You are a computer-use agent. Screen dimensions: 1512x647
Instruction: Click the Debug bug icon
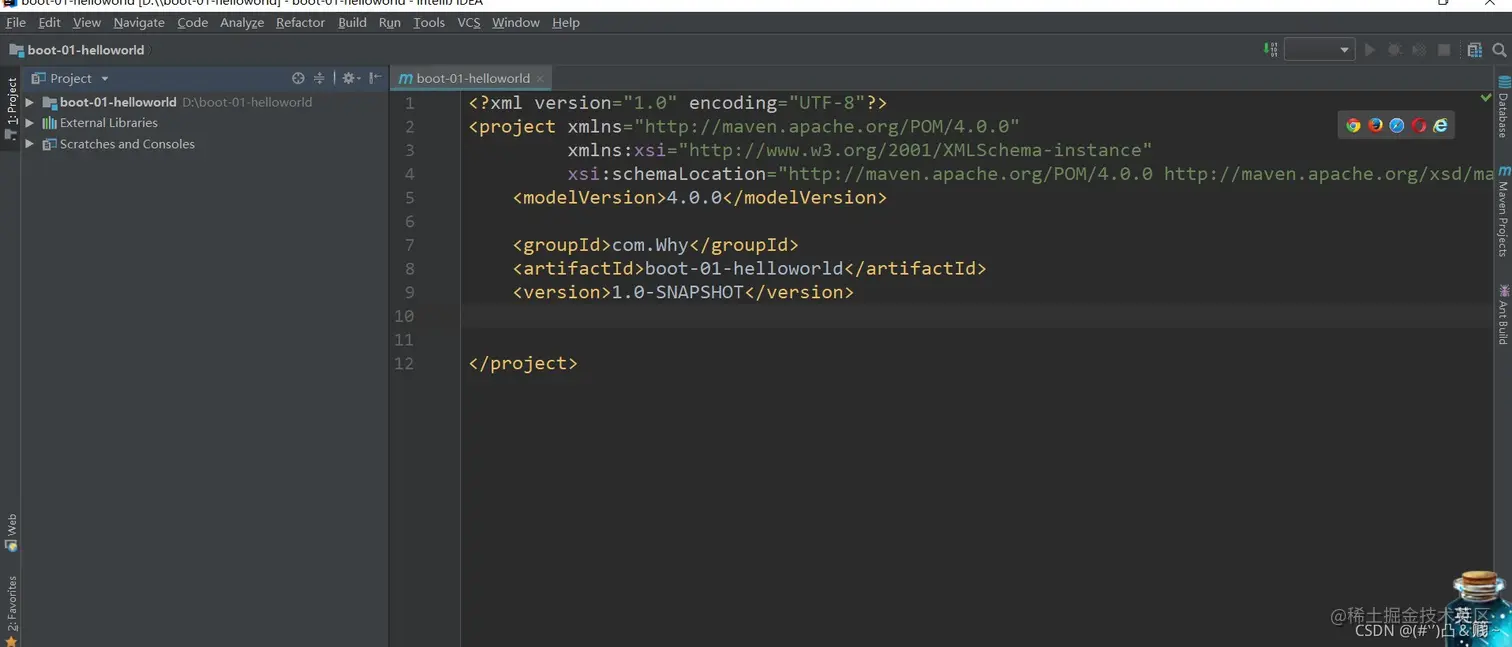[1394, 49]
